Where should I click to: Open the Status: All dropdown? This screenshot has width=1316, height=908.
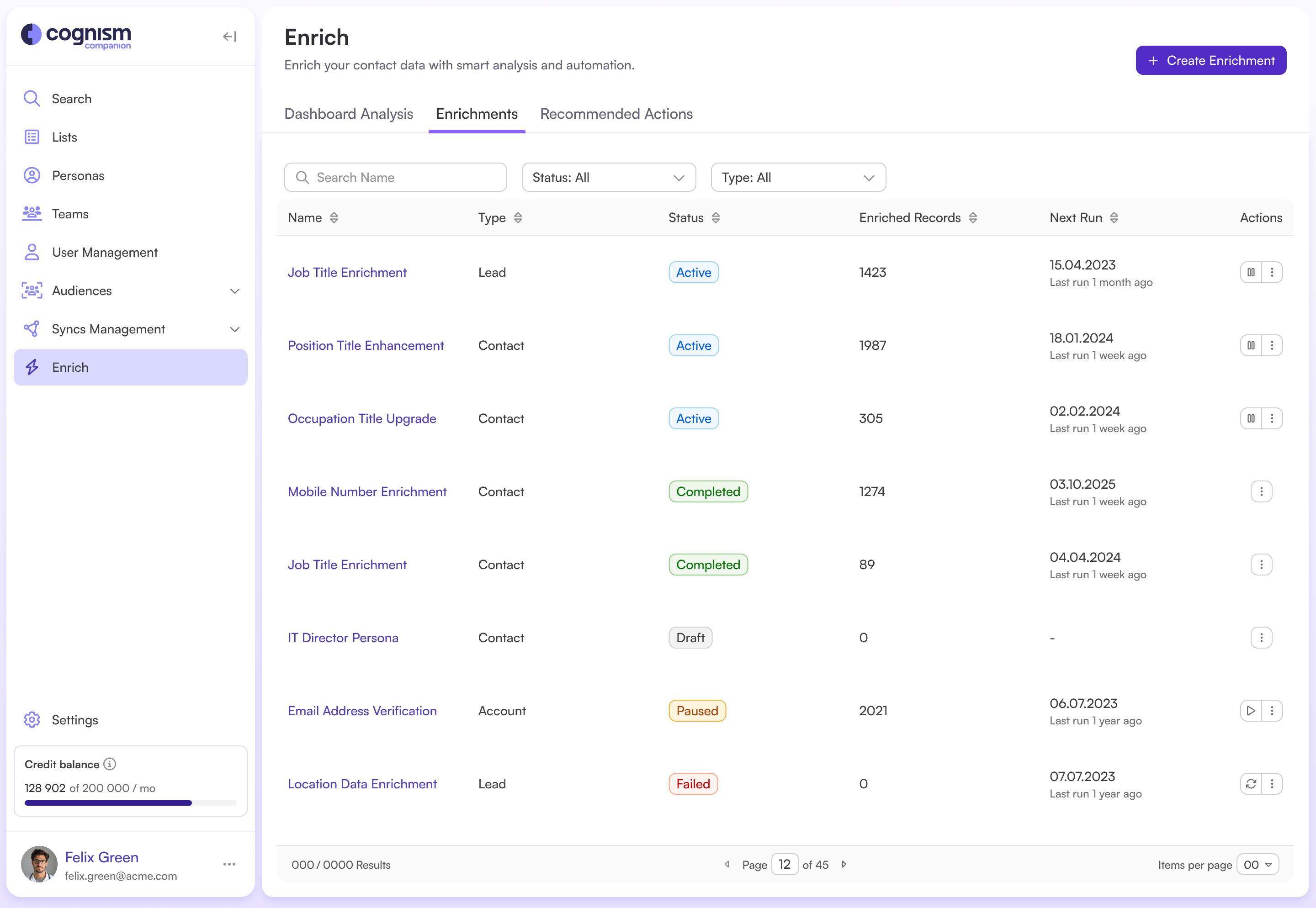coord(609,178)
